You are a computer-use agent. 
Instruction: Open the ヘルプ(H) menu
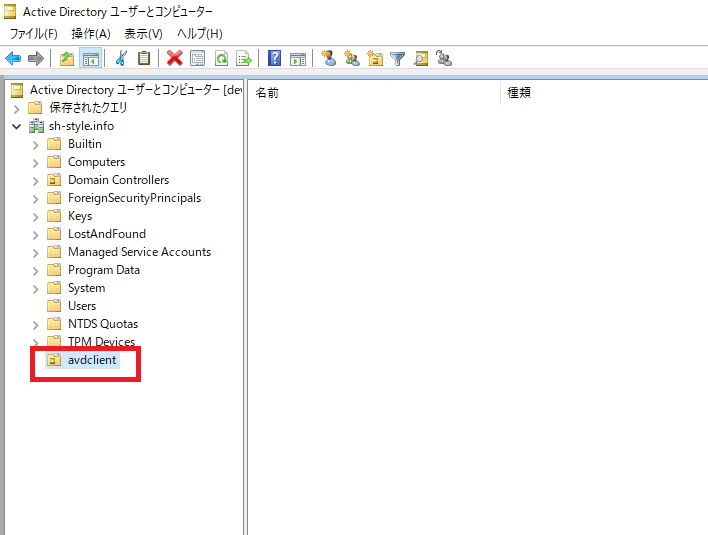click(200, 34)
